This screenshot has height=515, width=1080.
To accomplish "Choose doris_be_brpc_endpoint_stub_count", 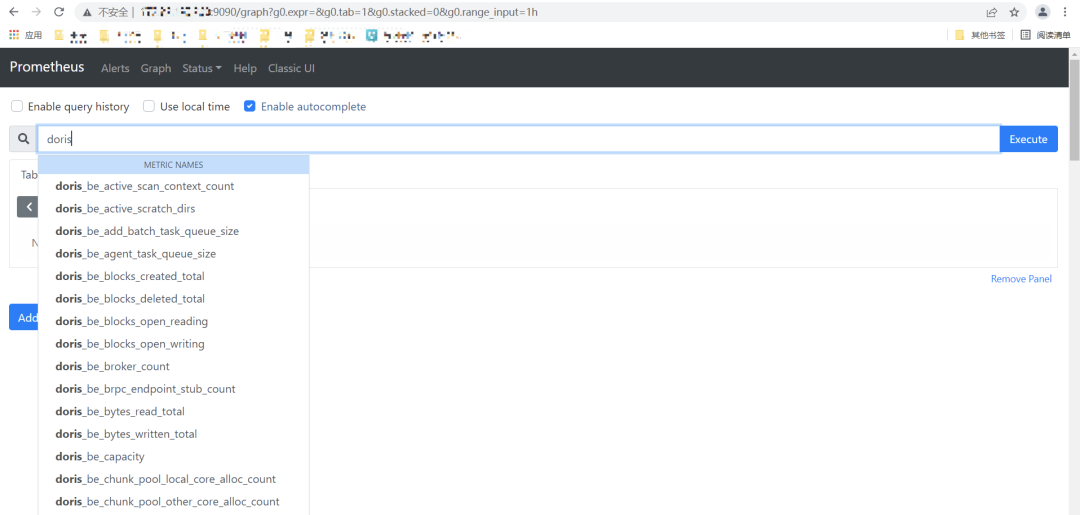I will [x=174, y=389].
